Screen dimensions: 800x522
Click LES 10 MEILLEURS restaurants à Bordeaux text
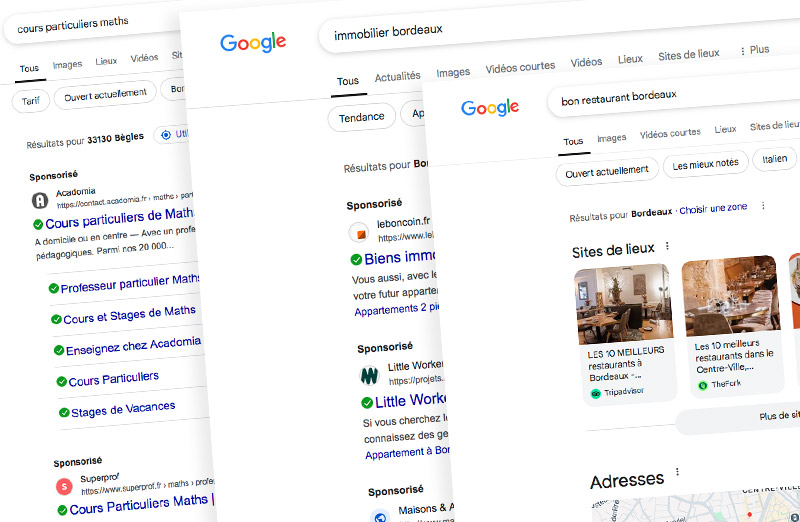[626, 364]
